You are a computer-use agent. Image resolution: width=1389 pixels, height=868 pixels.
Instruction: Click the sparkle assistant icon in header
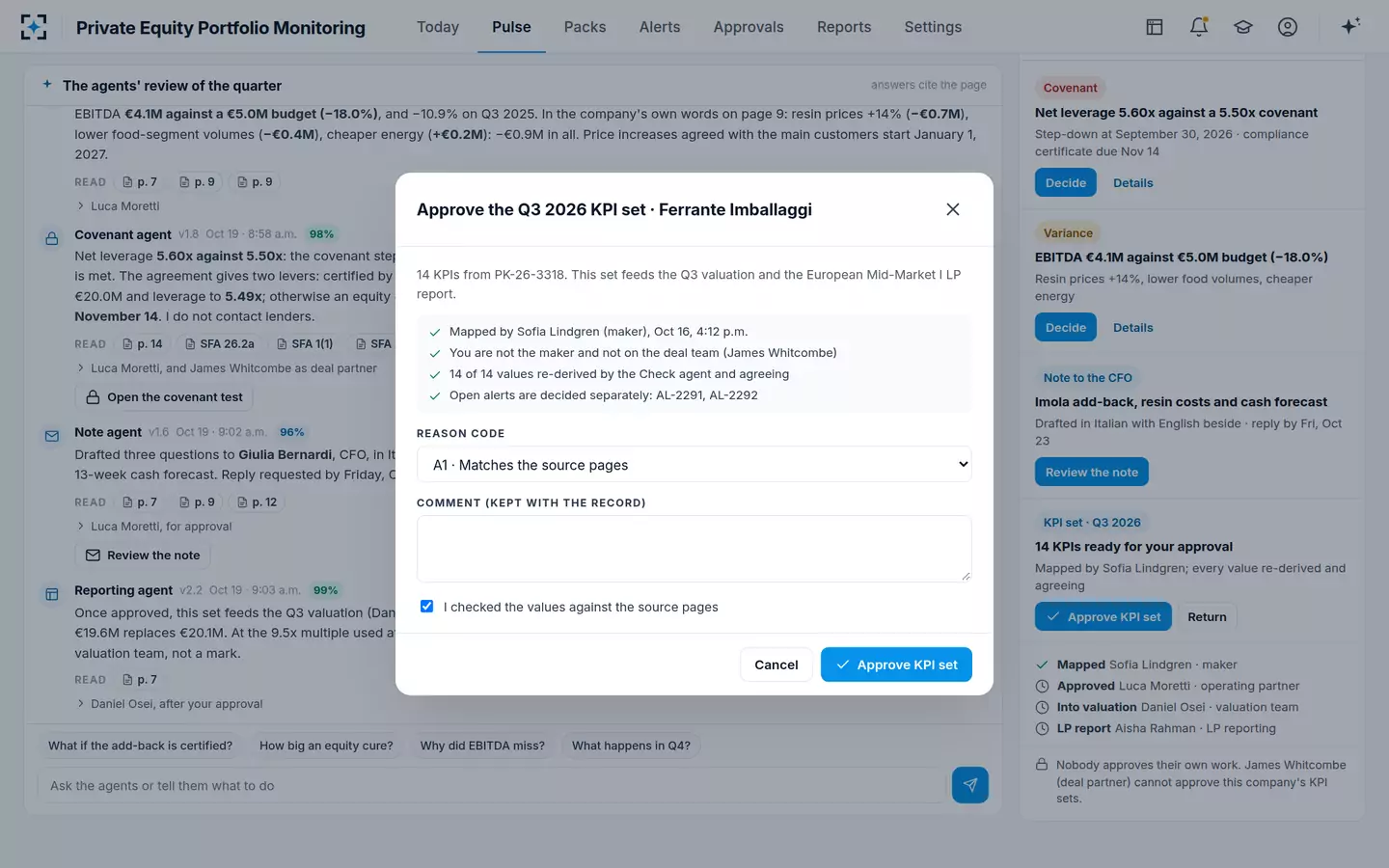pos(1350,26)
